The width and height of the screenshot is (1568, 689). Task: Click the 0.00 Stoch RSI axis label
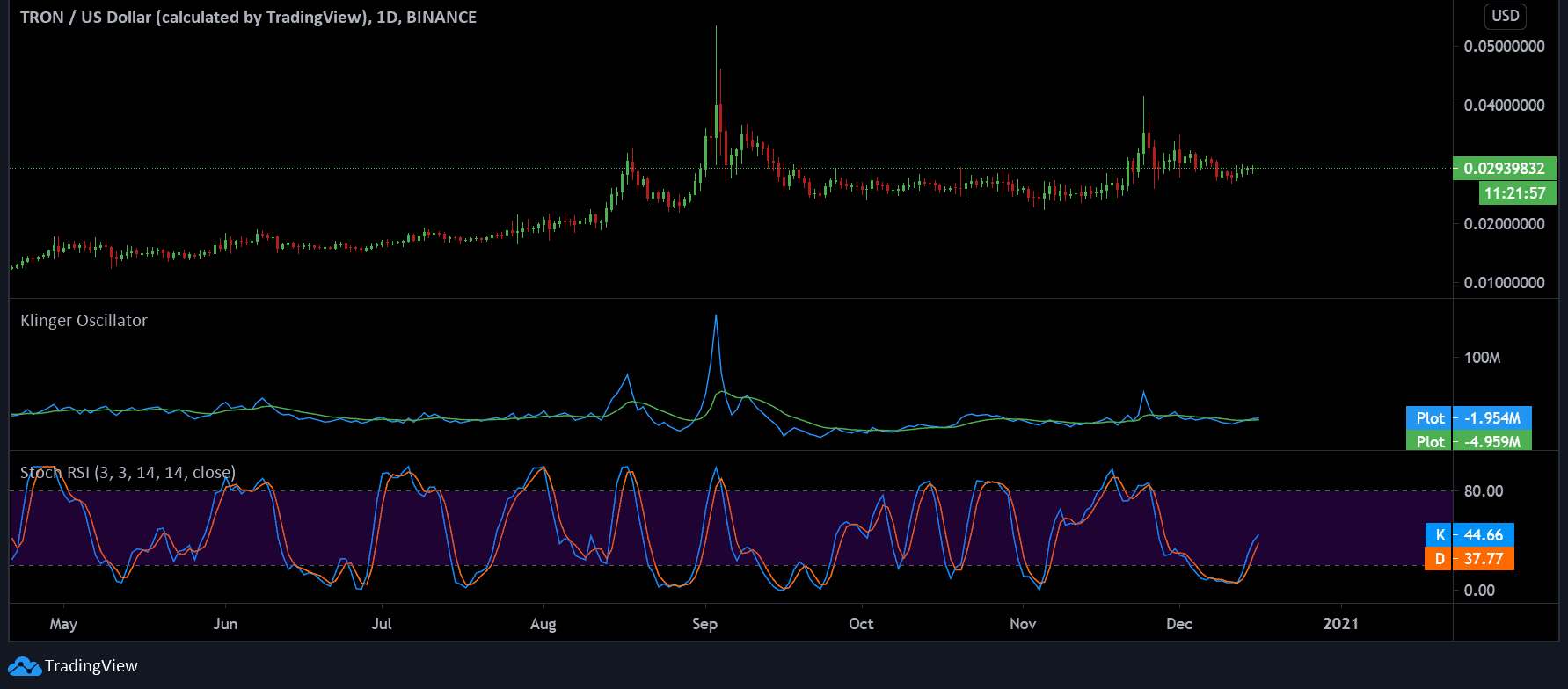[x=1479, y=591]
